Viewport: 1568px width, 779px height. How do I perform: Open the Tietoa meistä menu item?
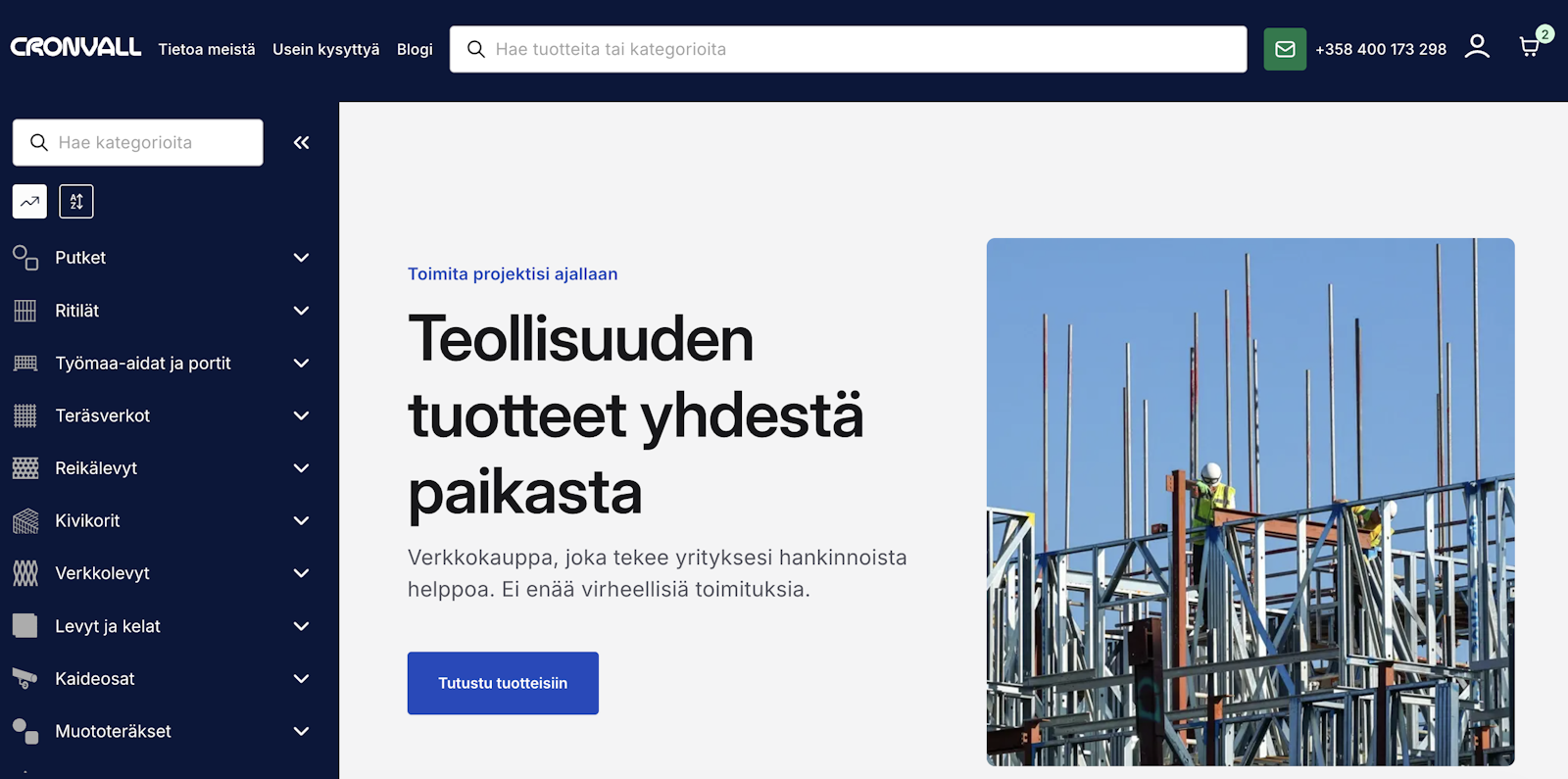207,49
